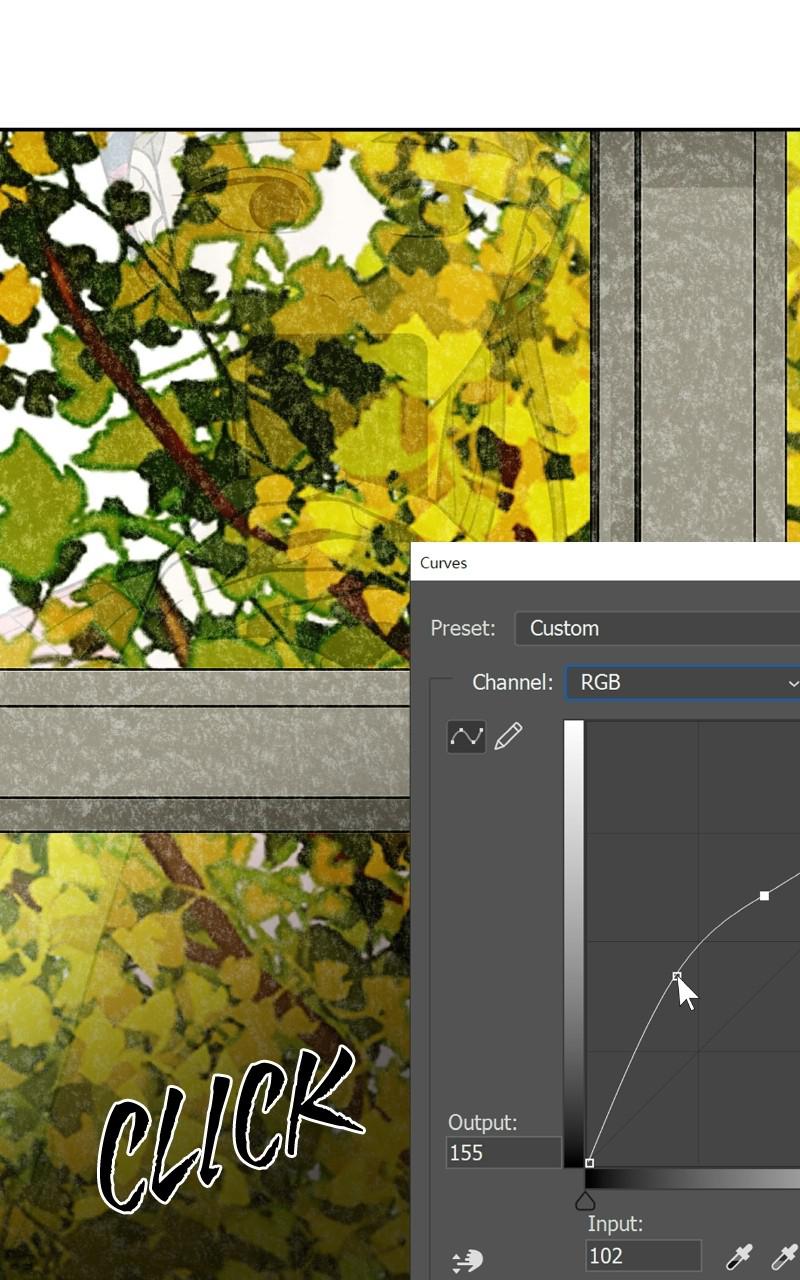This screenshot has height=1280, width=800.
Task: Select the edit points curve tool
Action: point(466,737)
